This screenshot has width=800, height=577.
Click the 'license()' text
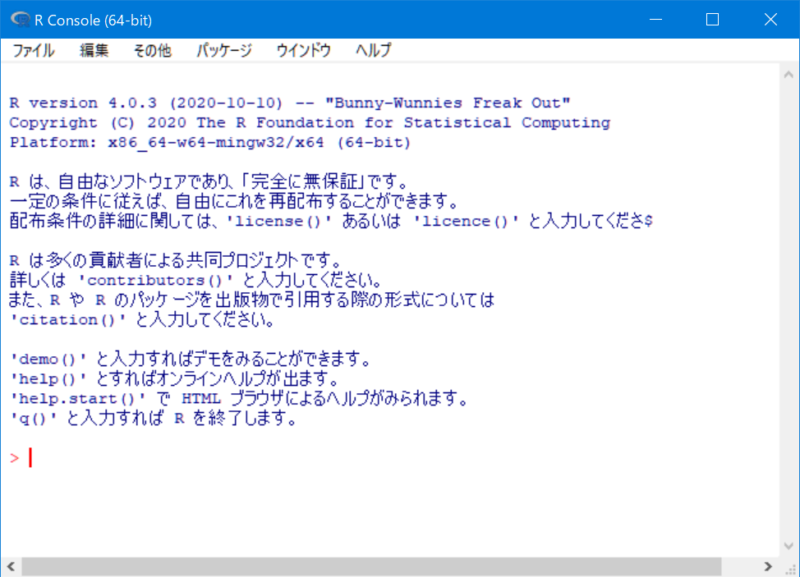click(x=279, y=221)
